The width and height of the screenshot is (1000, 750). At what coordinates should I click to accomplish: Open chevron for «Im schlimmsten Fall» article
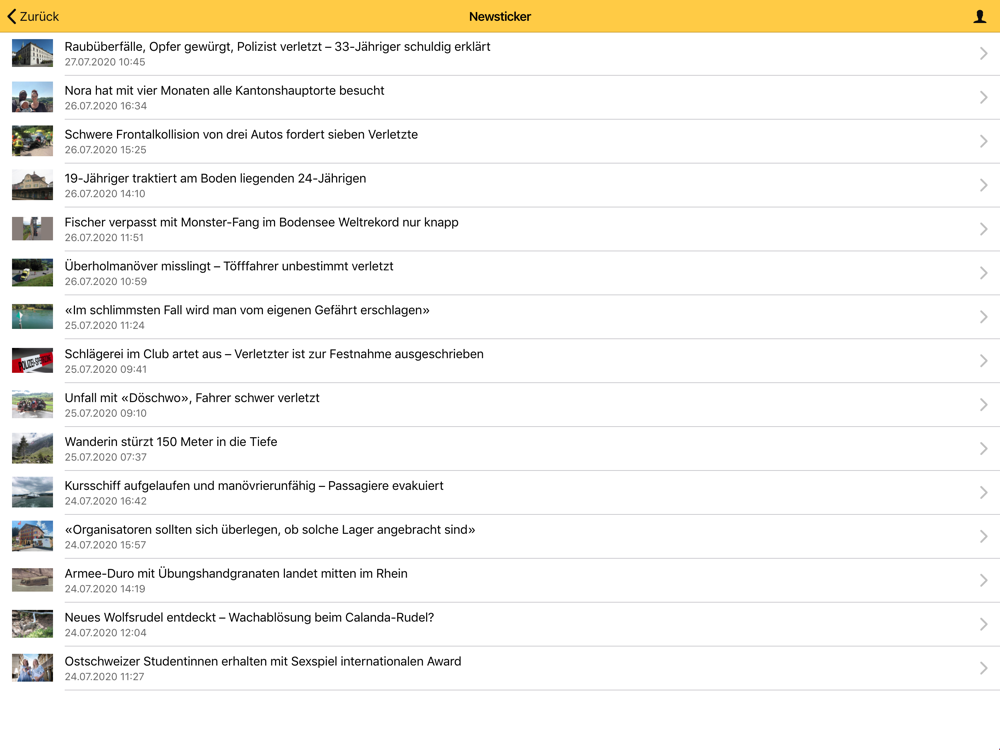tap(983, 317)
